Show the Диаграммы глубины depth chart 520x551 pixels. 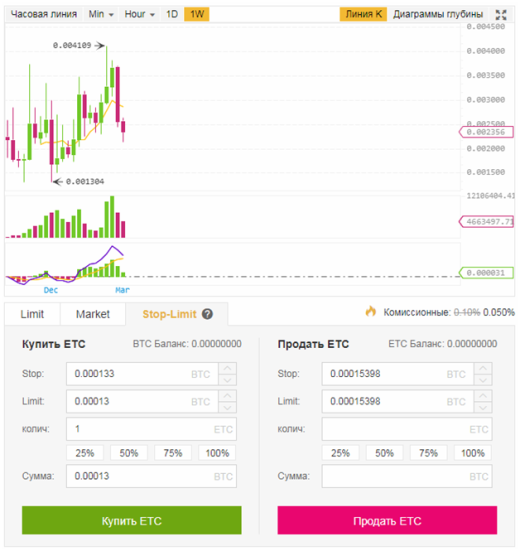coord(438,14)
